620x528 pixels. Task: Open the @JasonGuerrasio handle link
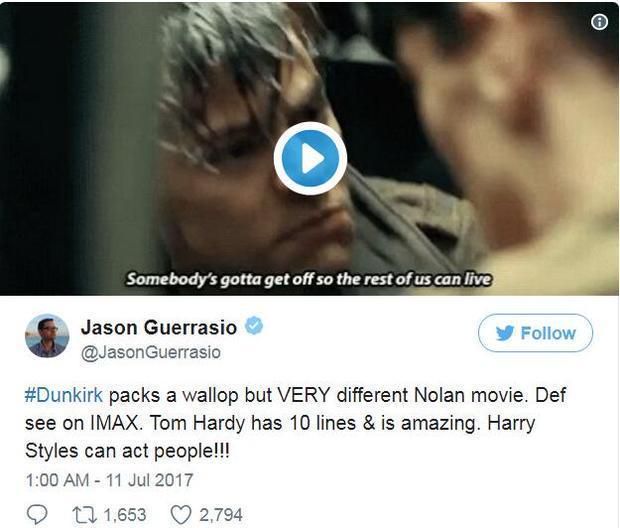tap(151, 352)
